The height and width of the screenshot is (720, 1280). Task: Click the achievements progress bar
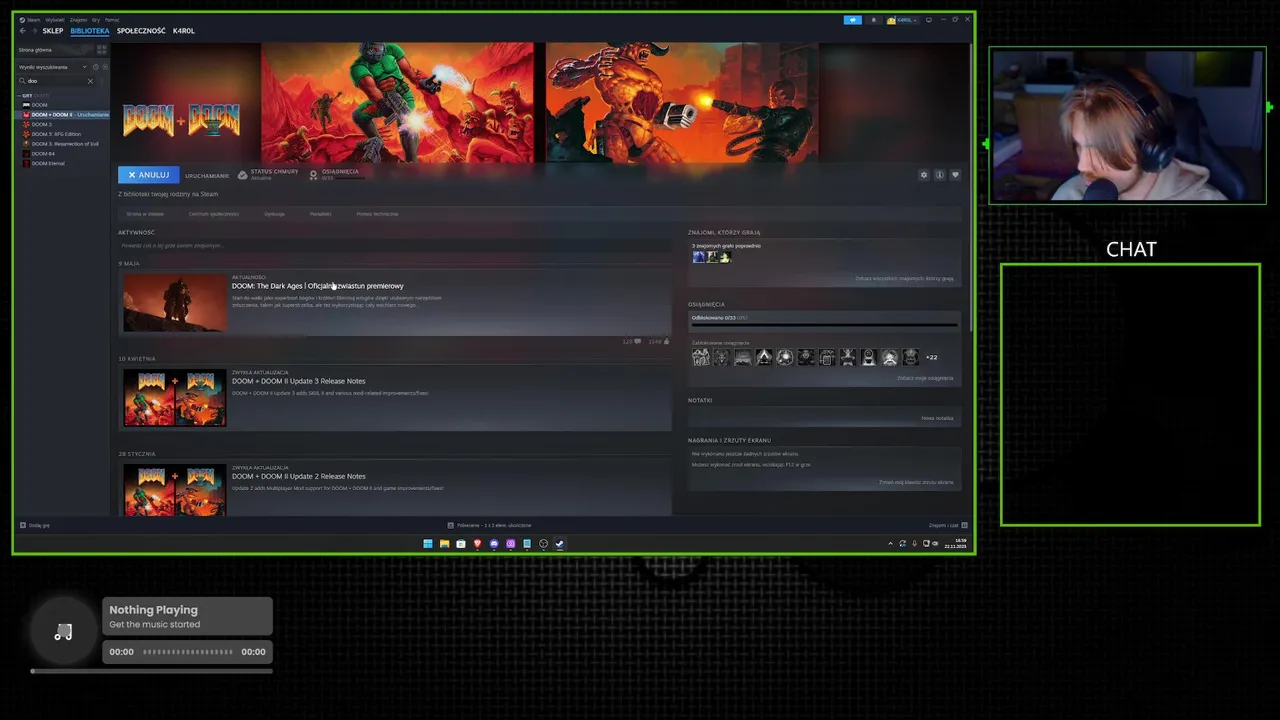tap(824, 324)
